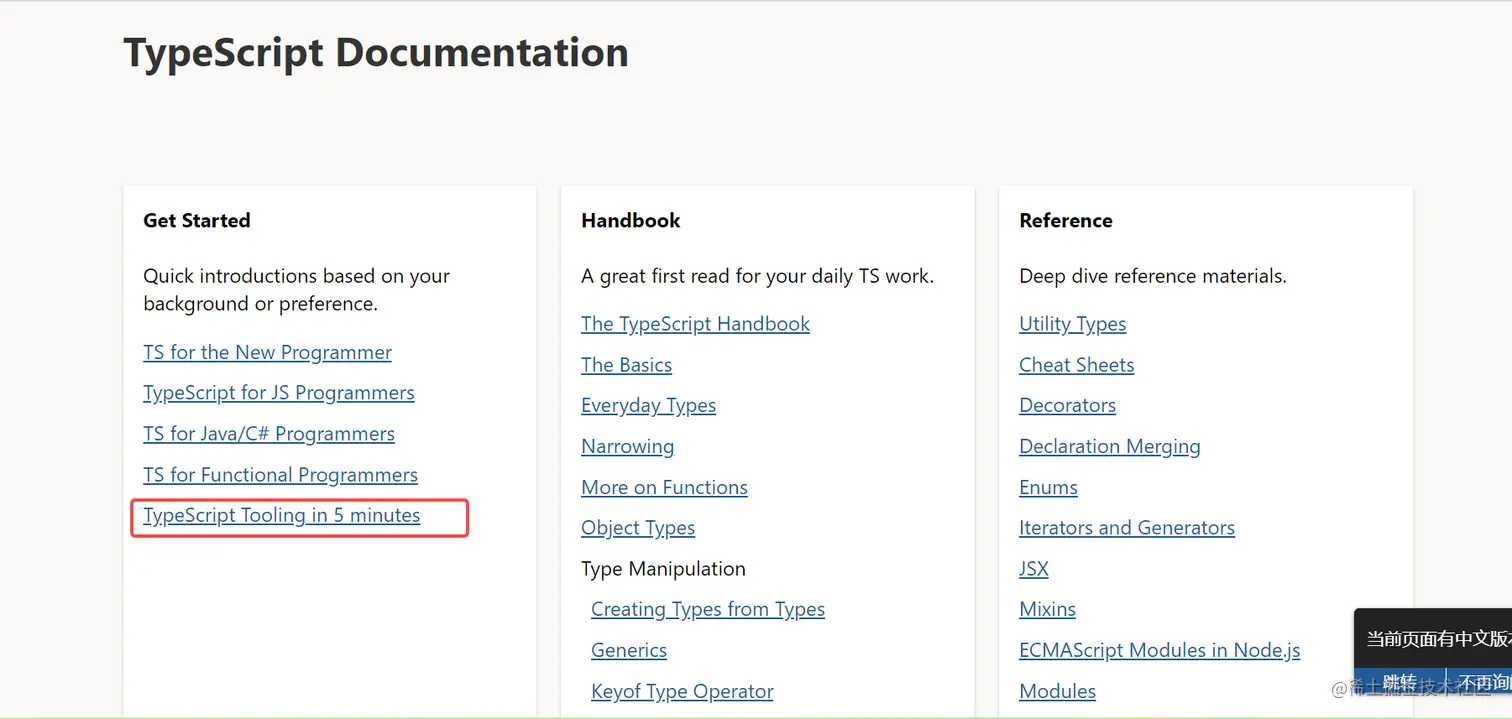This screenshot has height=719, width=1512.
Task: Open Modules reference link
Action: pos(1057,692)
